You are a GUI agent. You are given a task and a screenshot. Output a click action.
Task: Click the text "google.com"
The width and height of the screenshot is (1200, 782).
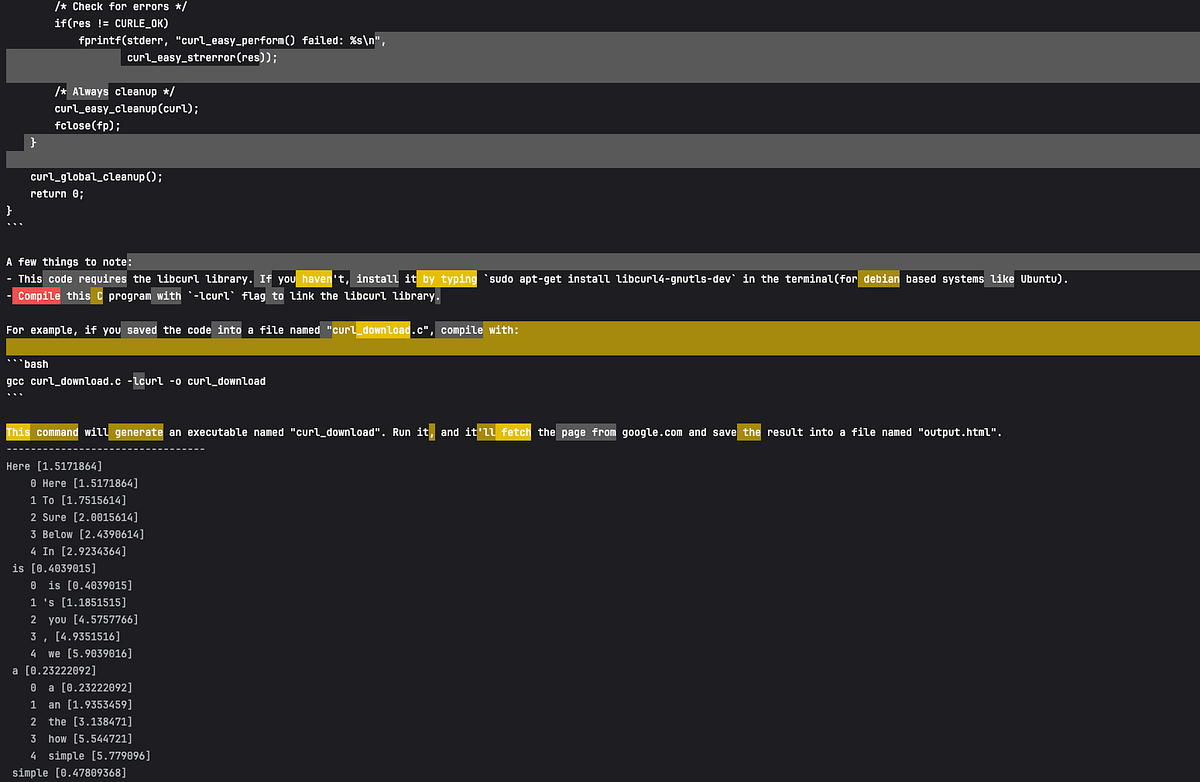pyautogui.click(x=652, y=432)
